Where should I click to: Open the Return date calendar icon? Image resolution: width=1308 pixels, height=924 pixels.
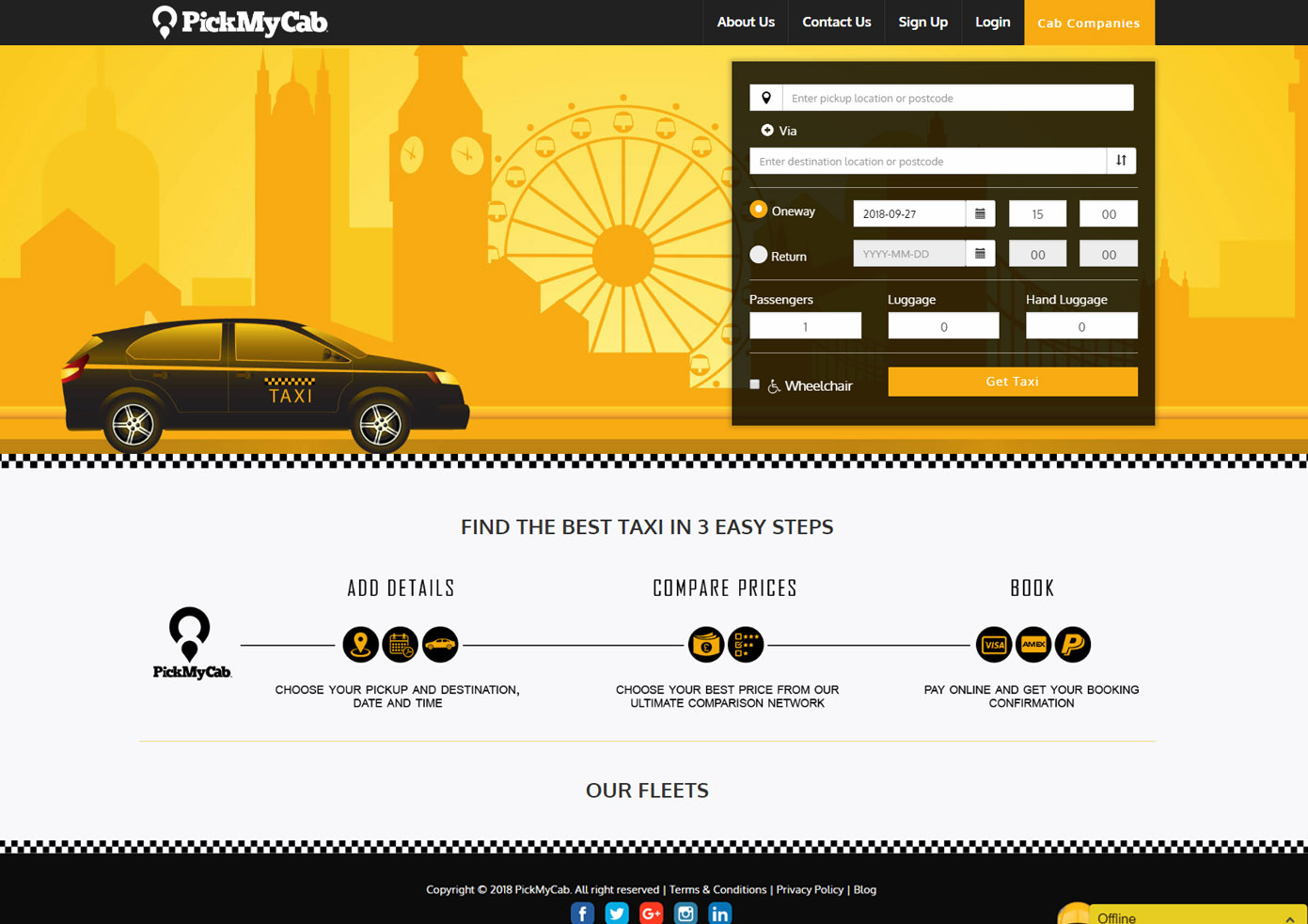tap(980, 254)
